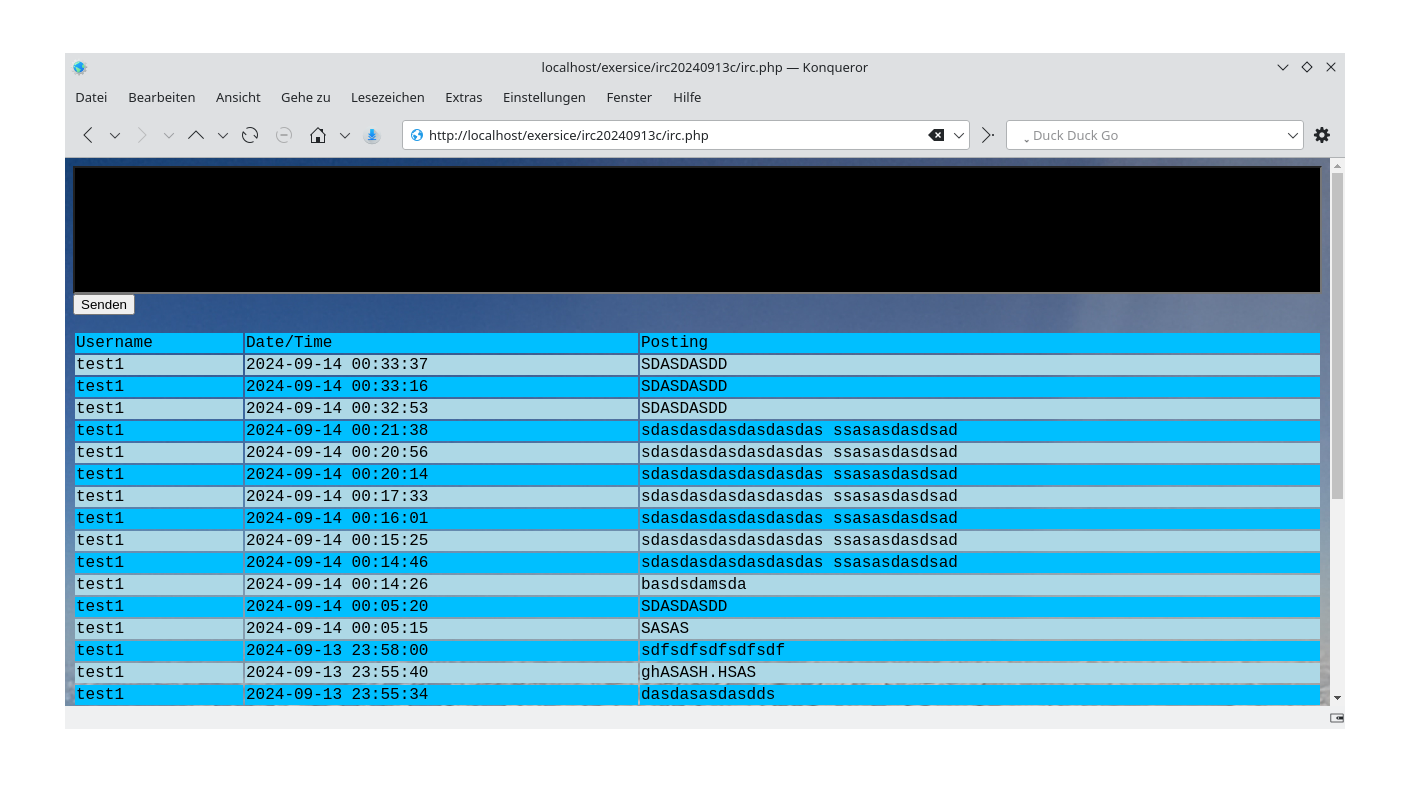The image size is (1410, 806).
Task: Navigate back using the back arrow icon
Action: [x=87, y=135]
